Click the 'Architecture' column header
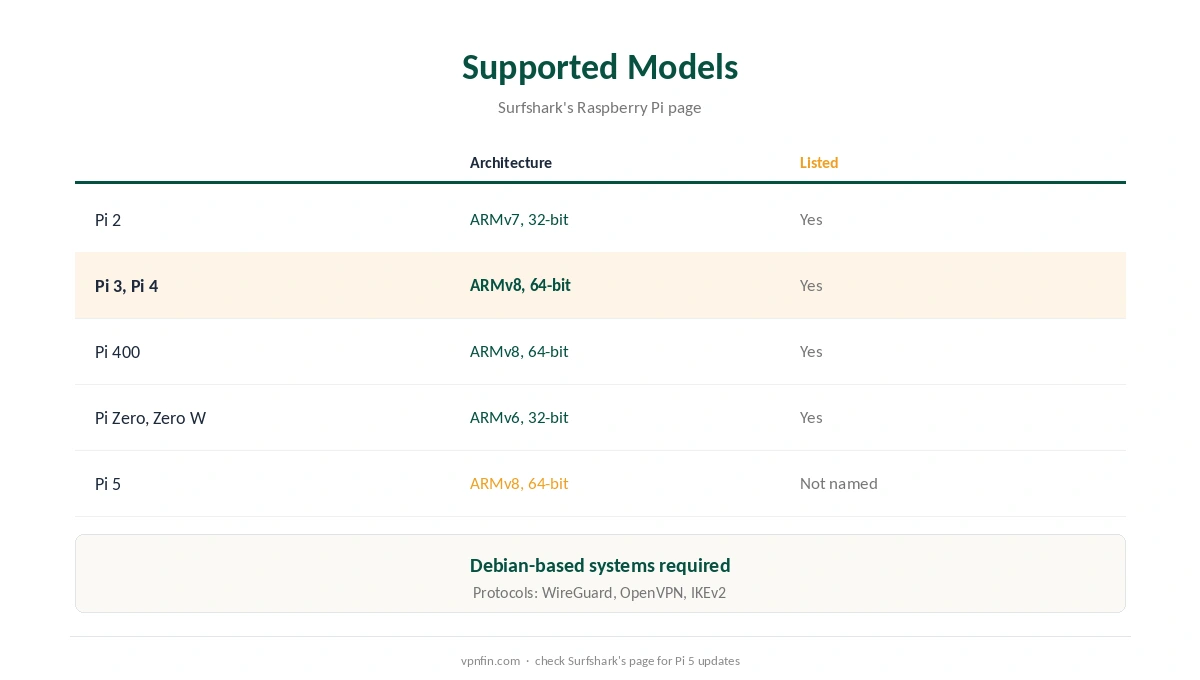The width and height of the screenshot is (1200, 680). click(x=511, y=163)
